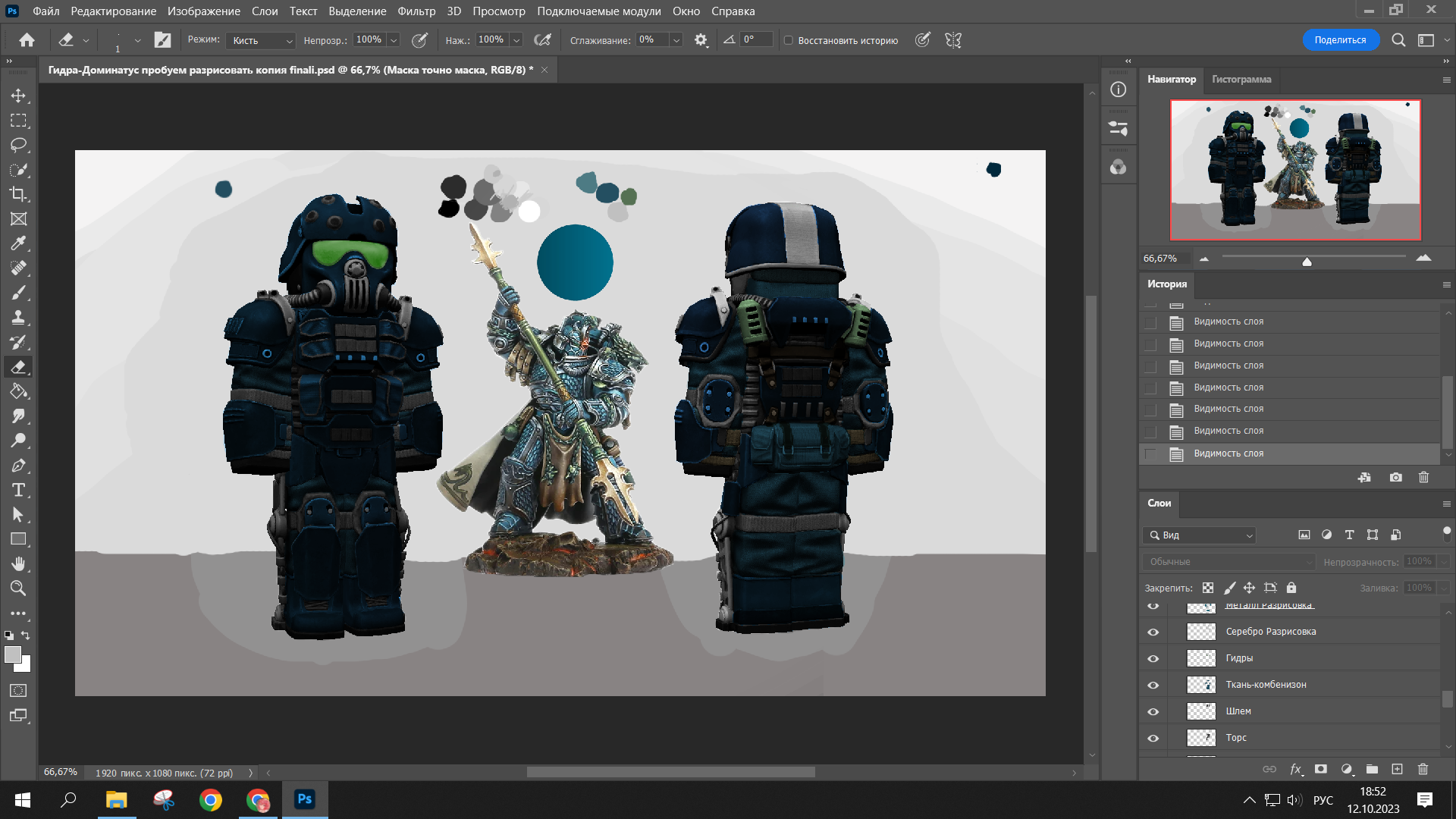Viewport: 1456px width, 819px height.
Task: Create new layer icon in Layers panel
Action: click(1397, 769)
